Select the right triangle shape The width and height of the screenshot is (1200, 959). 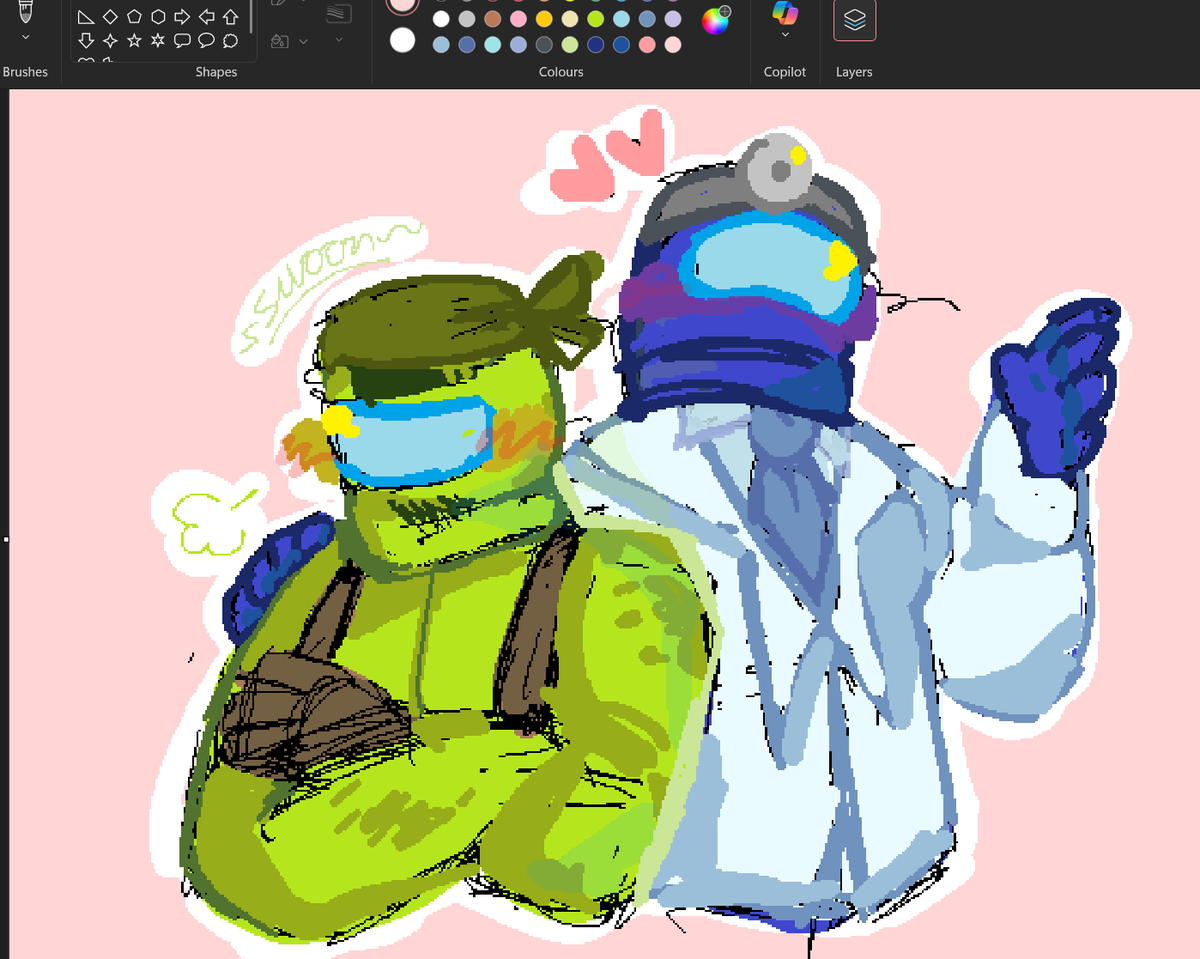[x=87, y=17]
